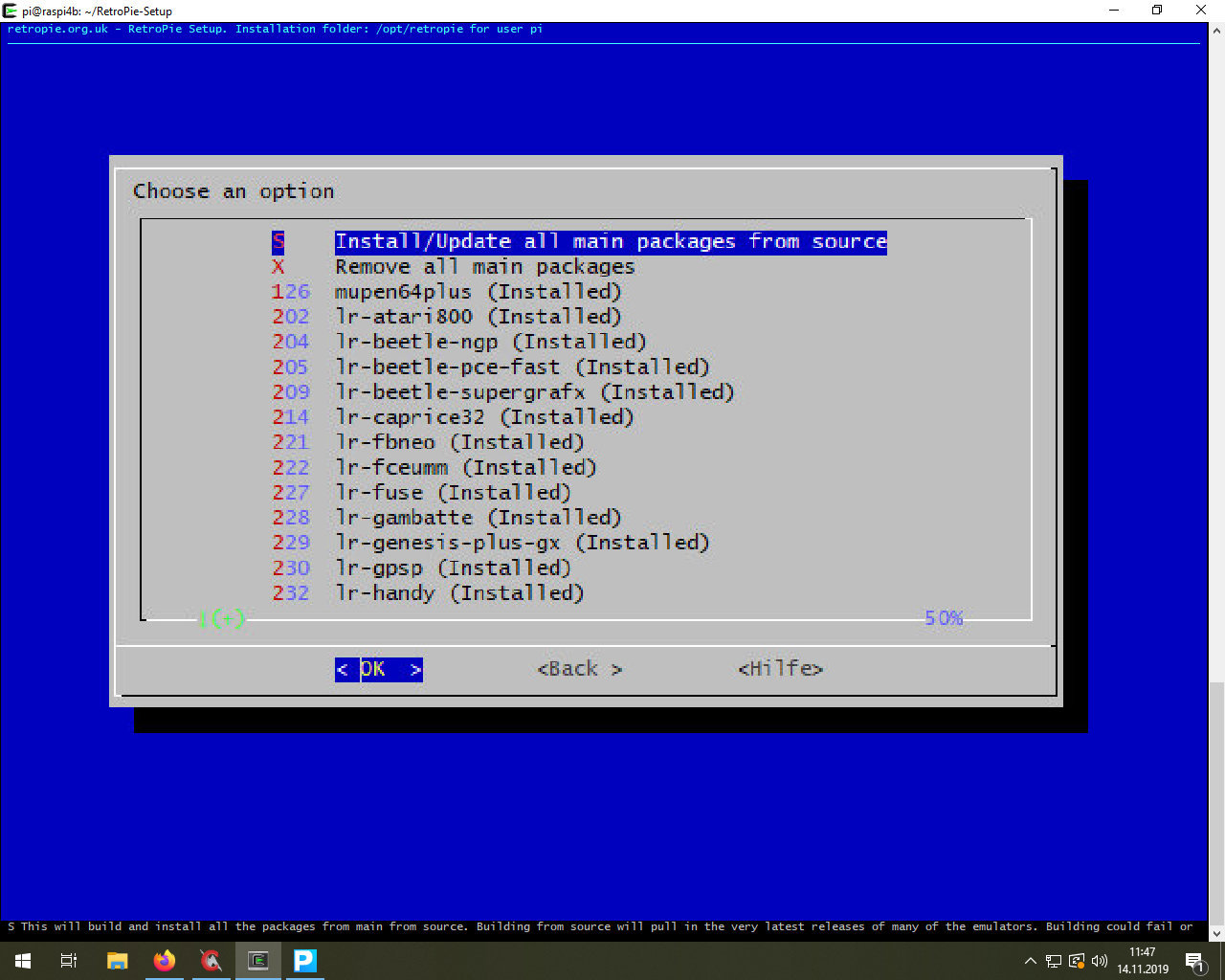This screenshot has height=980, width=1225.
Task: Open File Explorer from the taskbar
Action: coord(117,961)
